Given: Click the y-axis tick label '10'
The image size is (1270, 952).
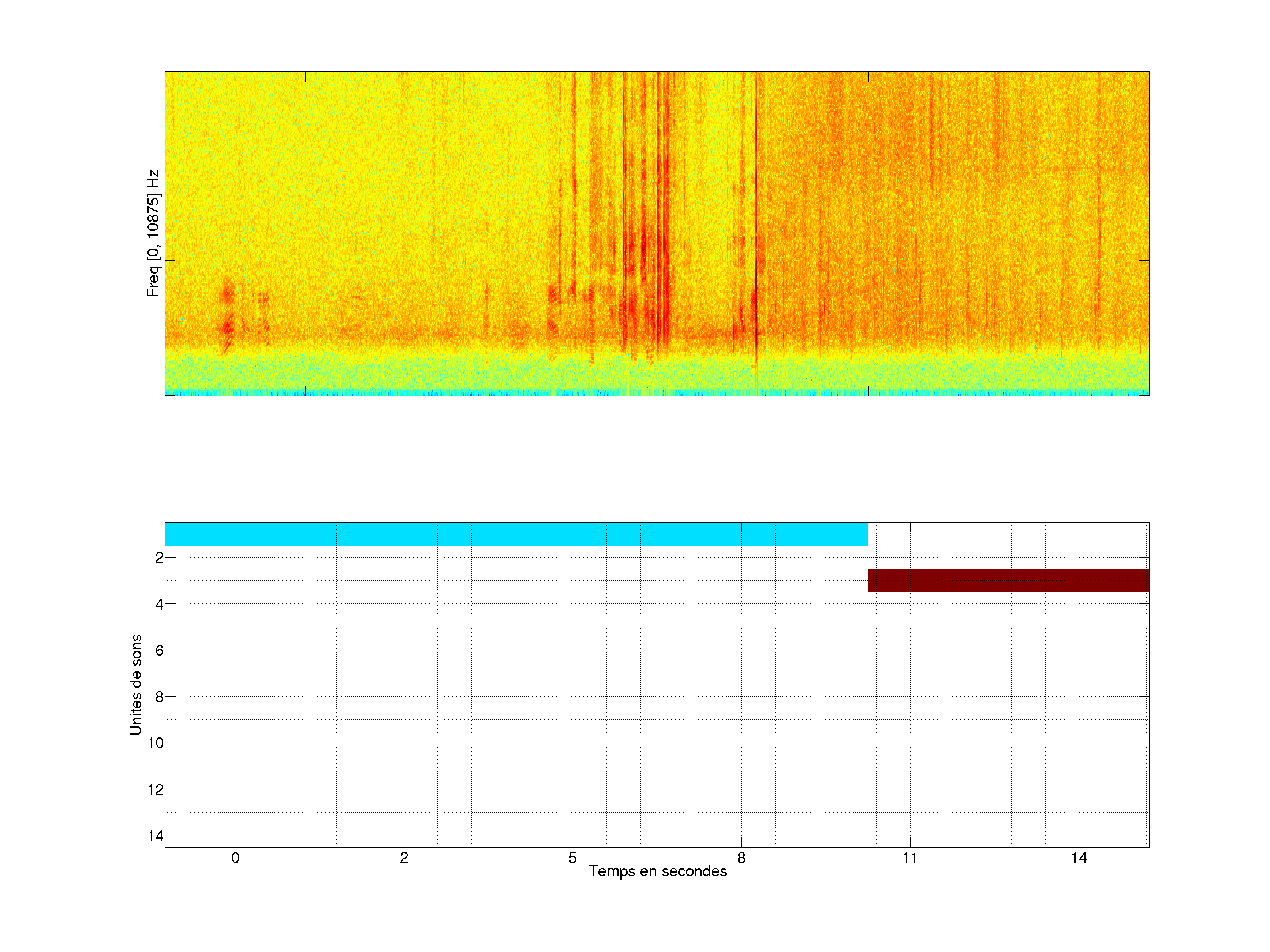Looking at the screenshot, I should click(156, 743).
